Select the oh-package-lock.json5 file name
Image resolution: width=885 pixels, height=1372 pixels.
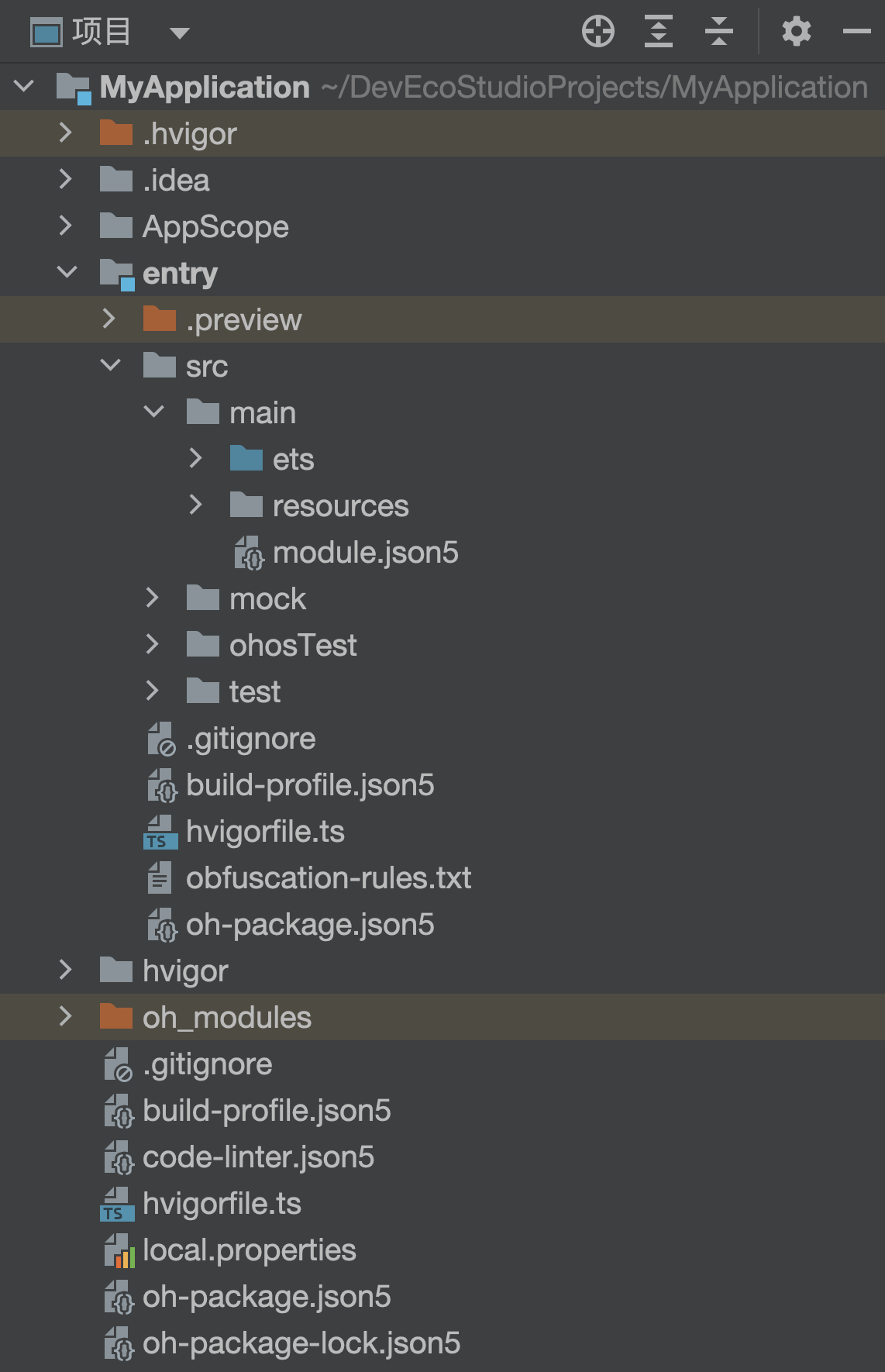click(301, 1343)
